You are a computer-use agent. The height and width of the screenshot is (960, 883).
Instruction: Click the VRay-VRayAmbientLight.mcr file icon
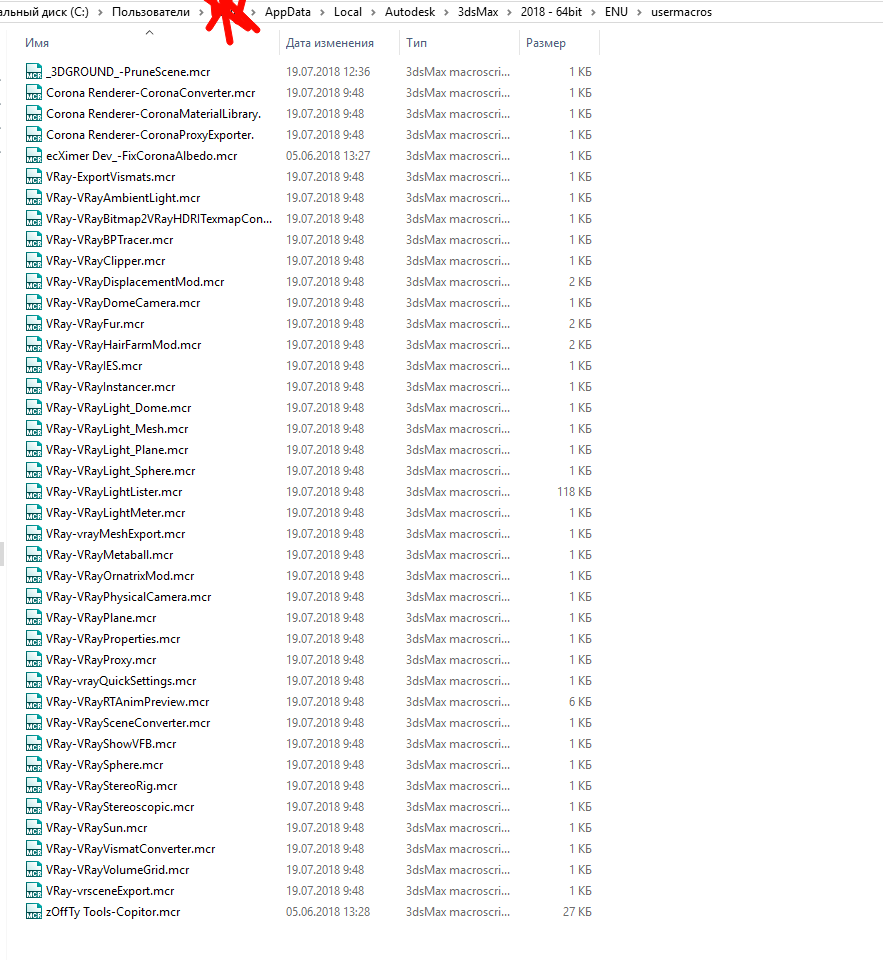tap(34, 198)
